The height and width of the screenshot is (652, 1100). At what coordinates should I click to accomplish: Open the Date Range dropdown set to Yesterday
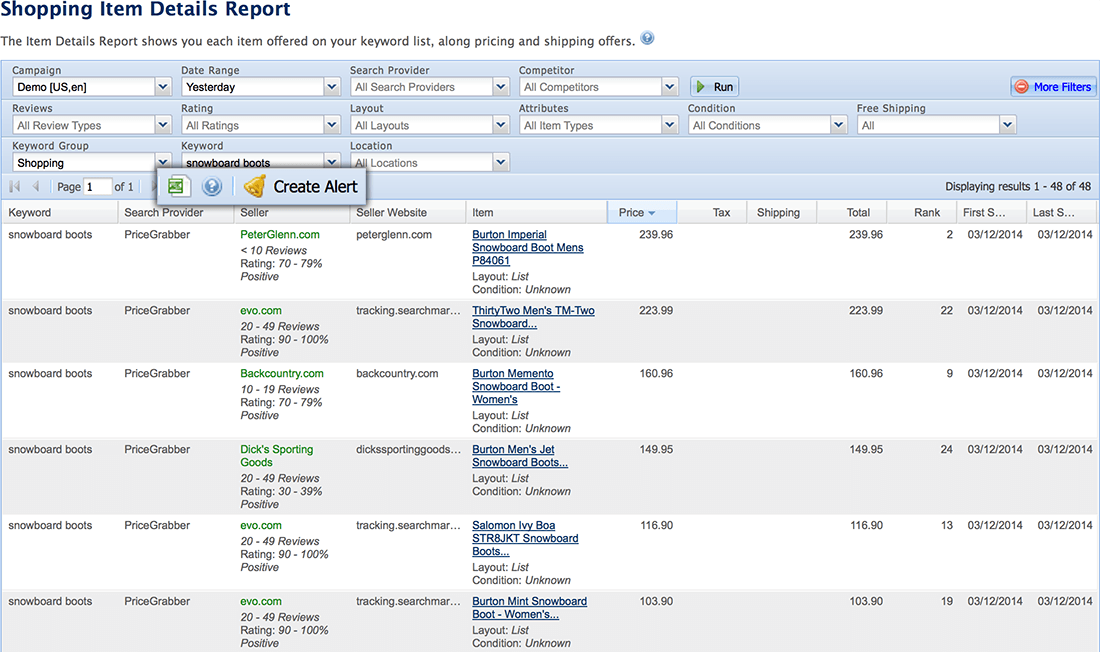tap(260, 87)
